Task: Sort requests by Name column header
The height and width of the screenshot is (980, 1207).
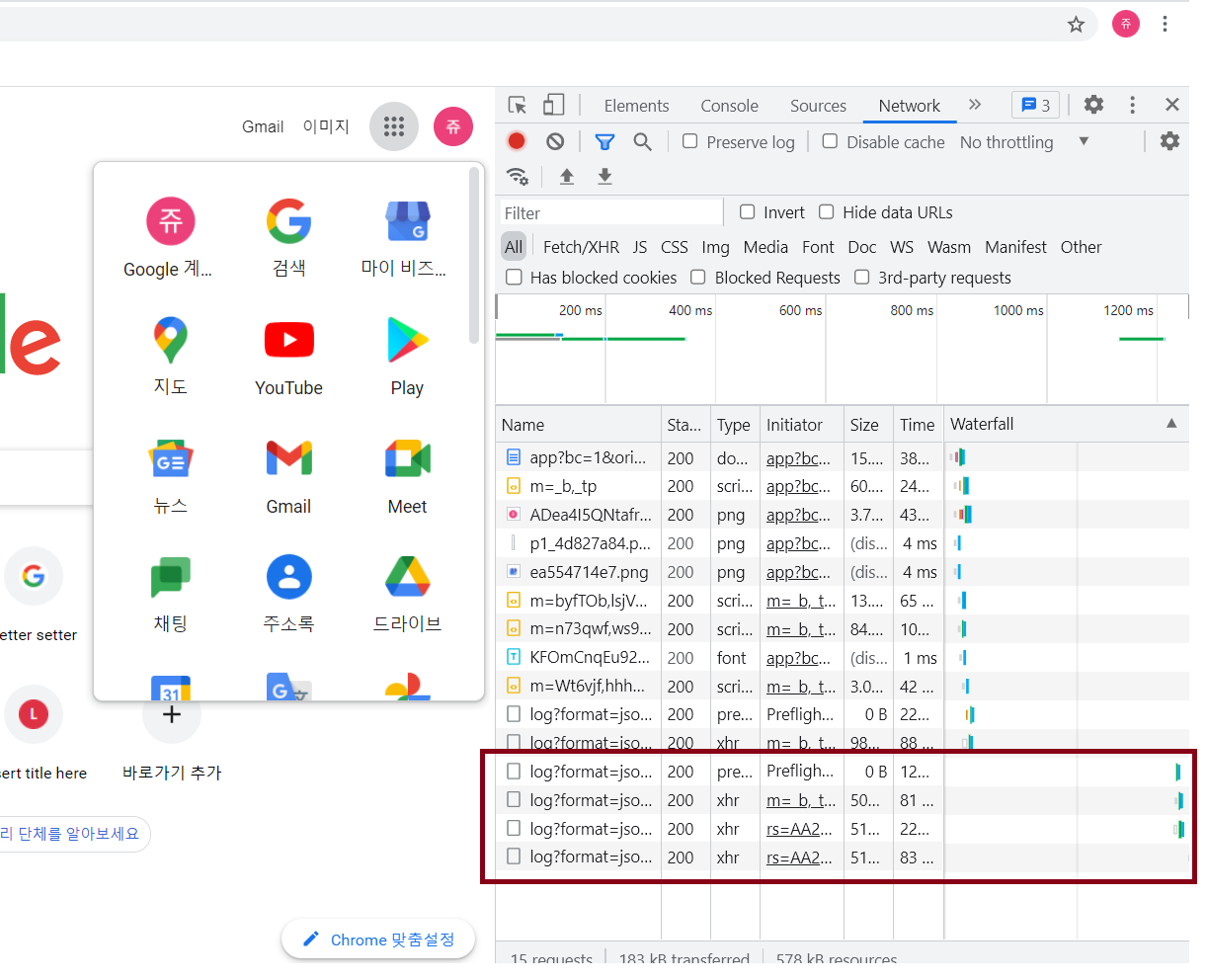Action: (x=578, y=425)
